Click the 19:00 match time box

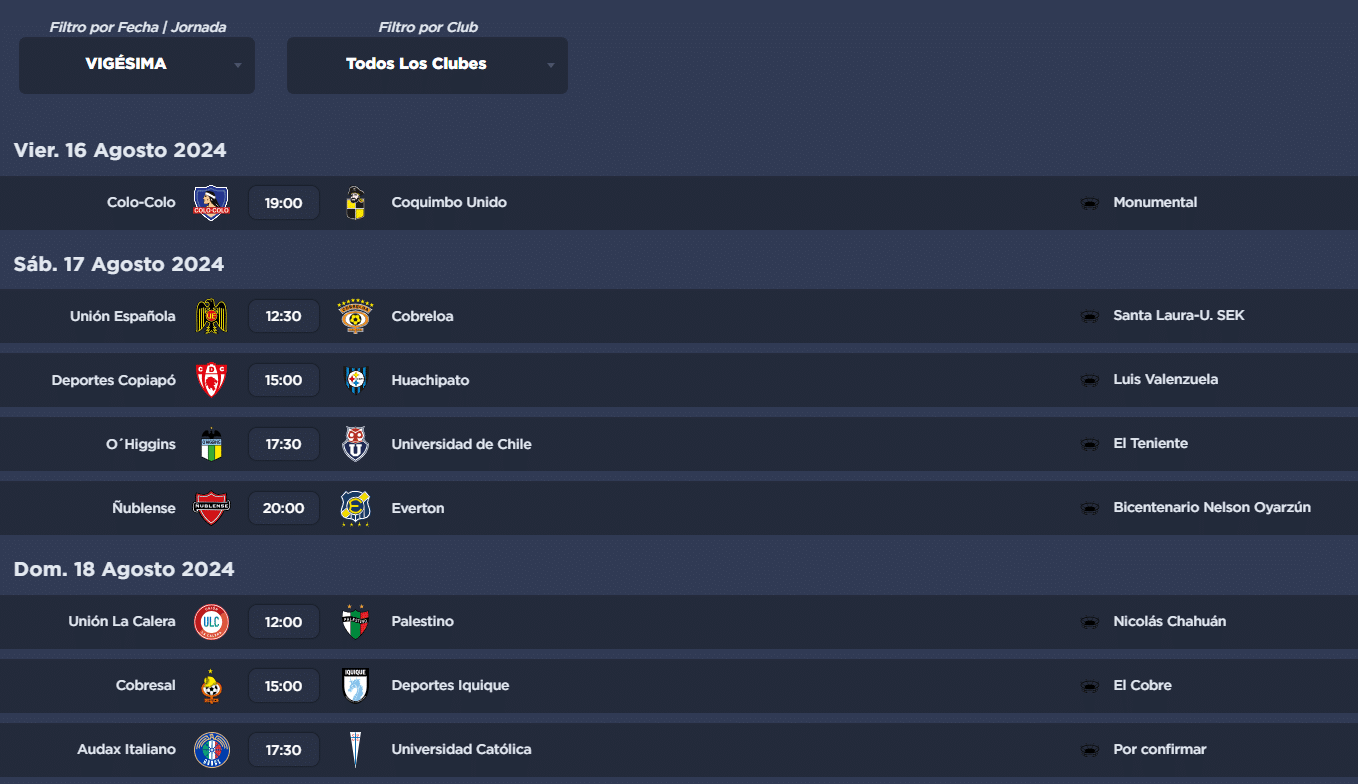[284, 203]
